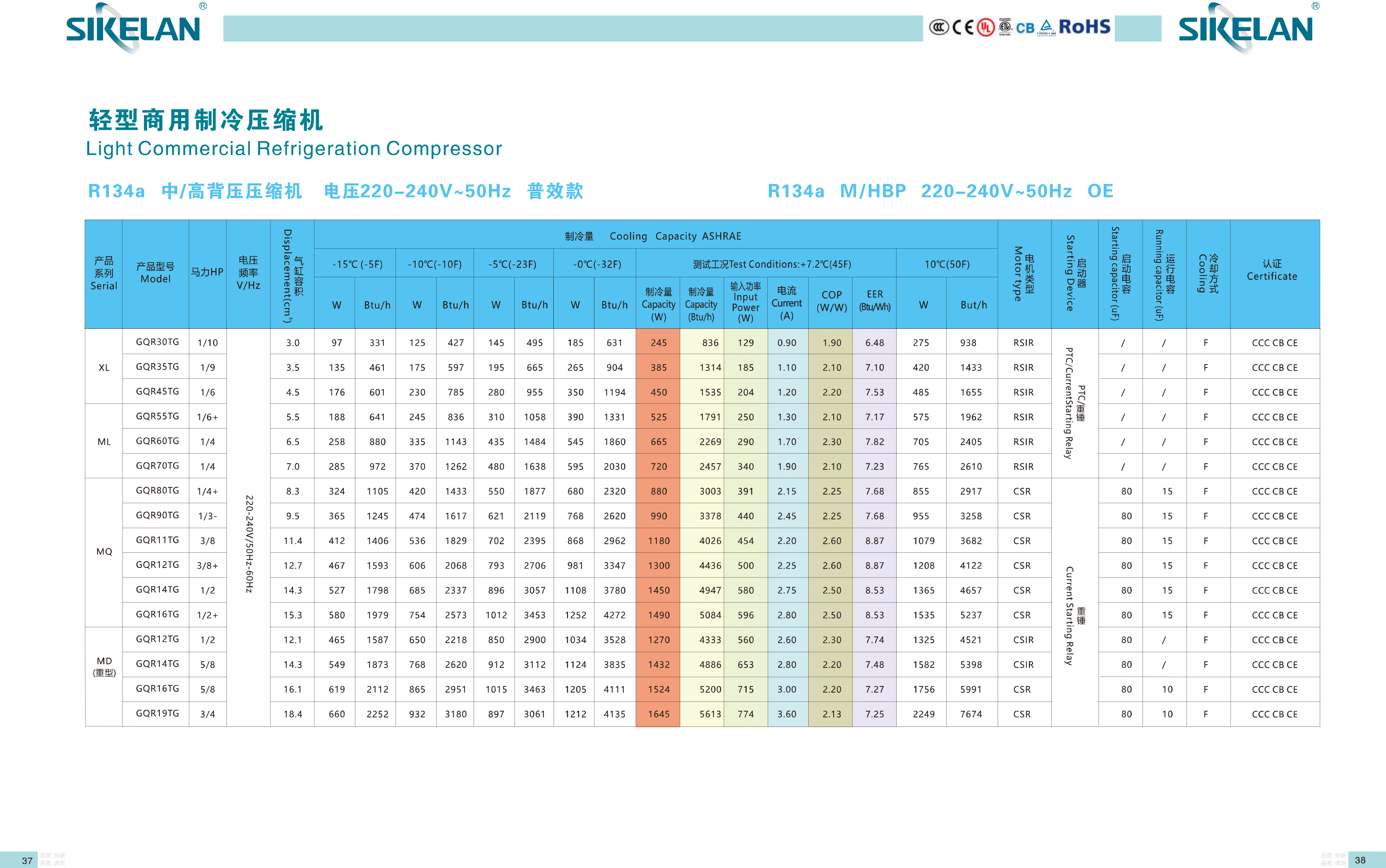Select the GQR19TG model cell
Image resolution: width=1386 pixels, height=868 pixels.
point(157,713)
